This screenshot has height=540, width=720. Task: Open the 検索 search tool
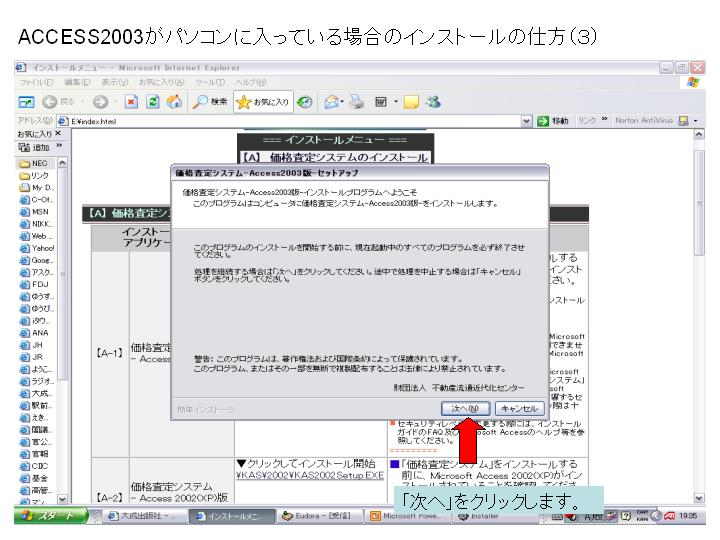[209, 101]
